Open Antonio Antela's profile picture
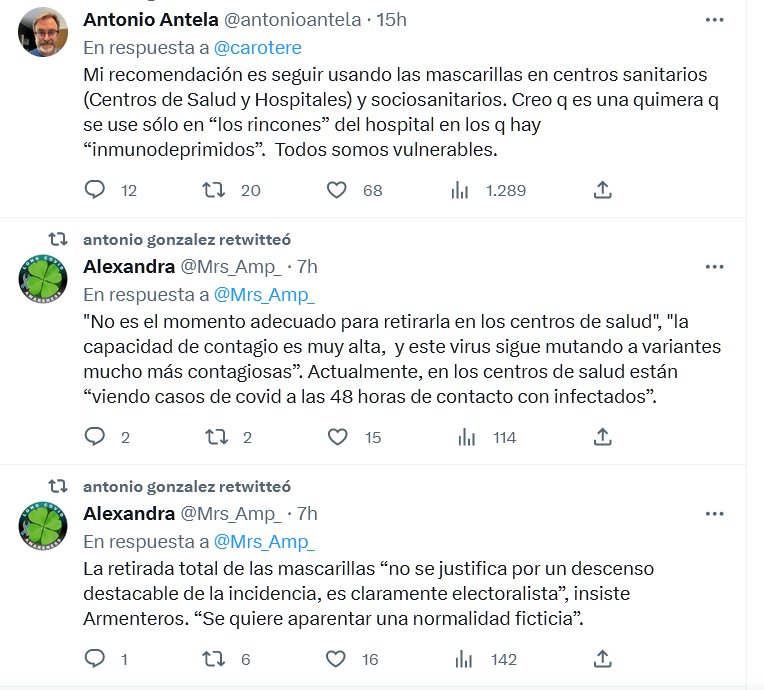 pyautogui.click(x=44, y=34)
